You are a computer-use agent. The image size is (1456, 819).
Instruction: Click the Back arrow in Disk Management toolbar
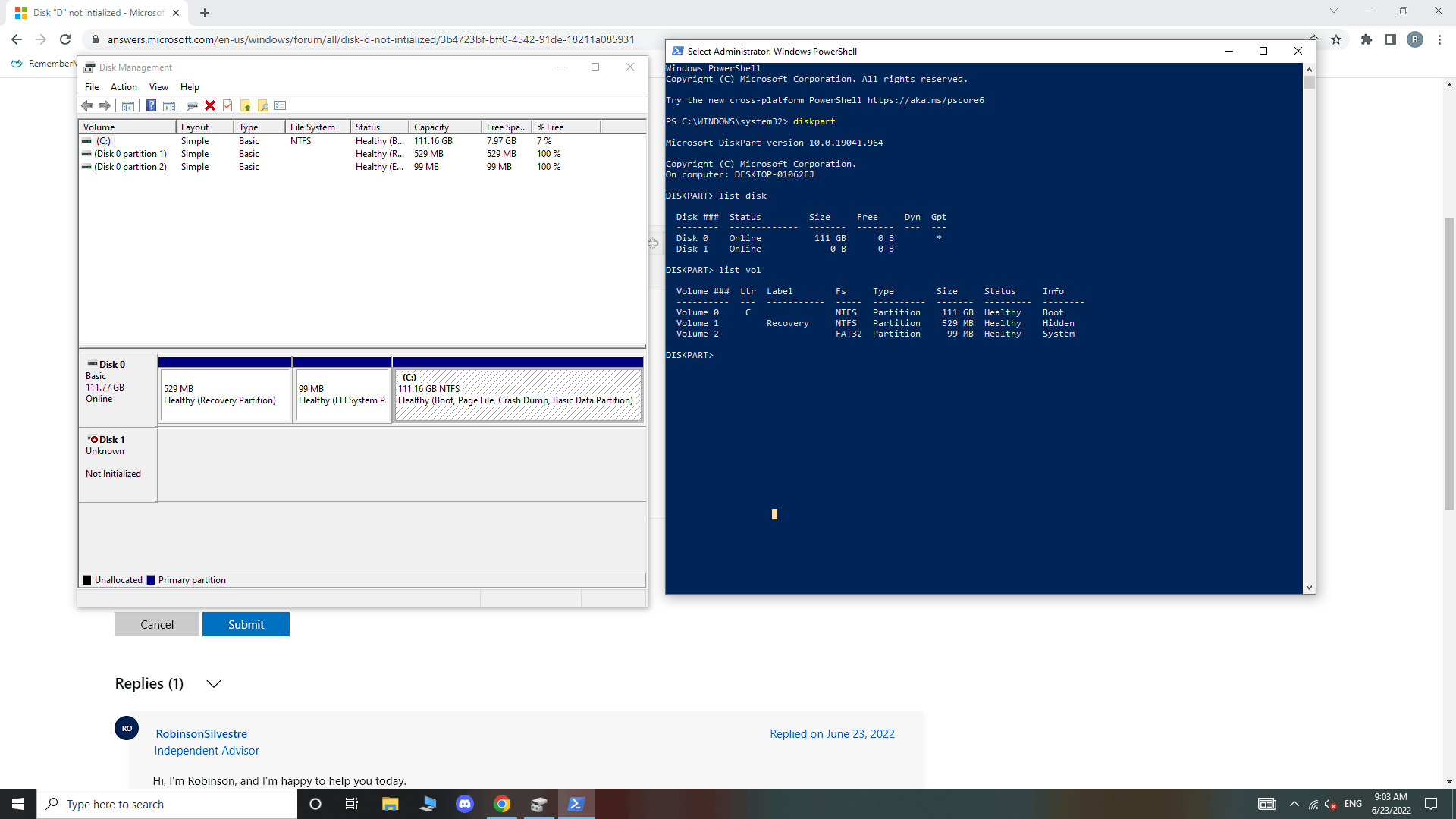[x=87, y=106]
